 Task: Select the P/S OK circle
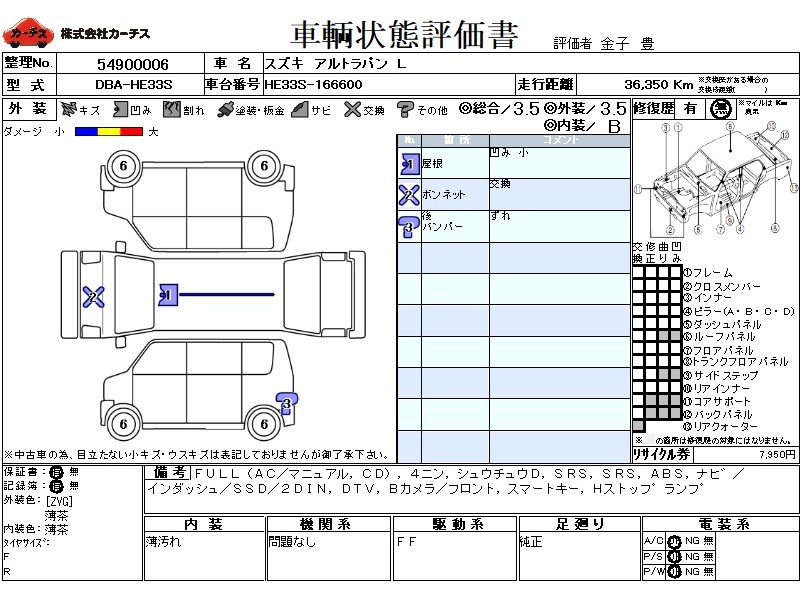click(x=674, y=557)
